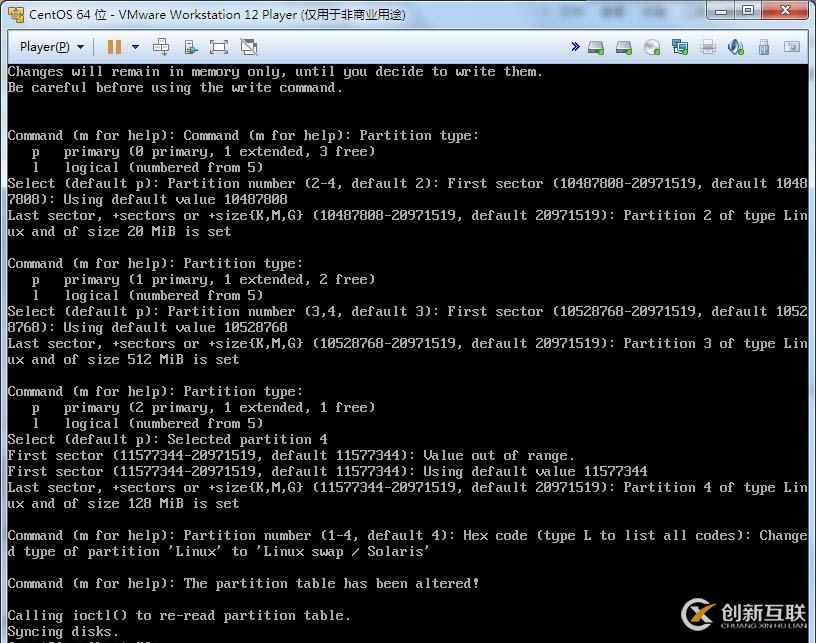The height and width of the screenshot is (643, 816).
Task: Click the VMware icon in title bar
Action: tap(16, 15)
